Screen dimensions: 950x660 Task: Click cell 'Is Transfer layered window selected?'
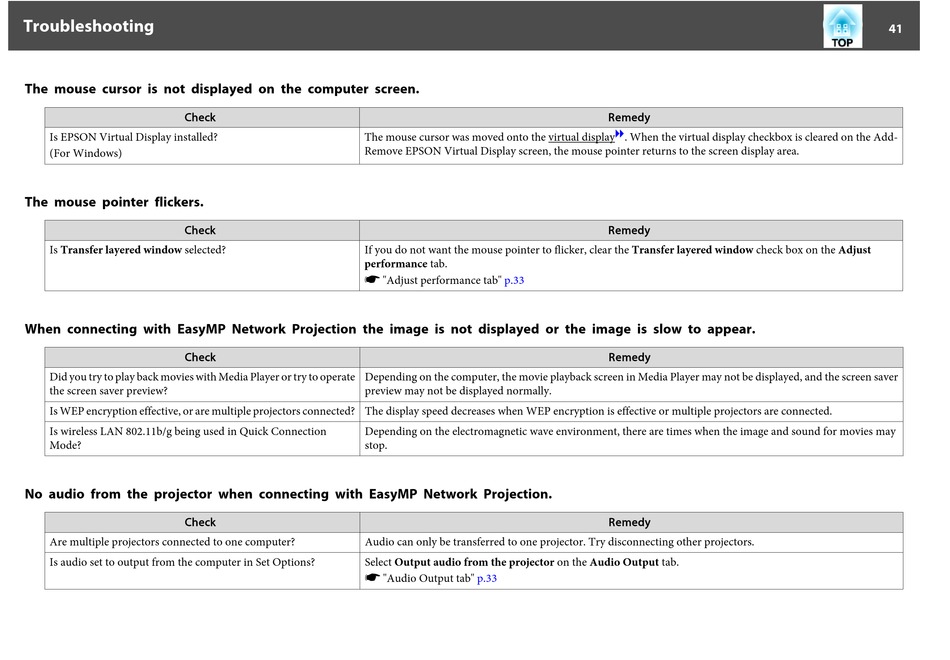point(202,265)
